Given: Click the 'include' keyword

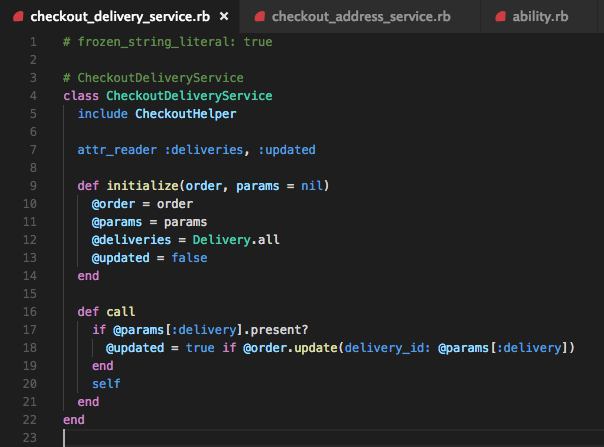Looking at the screenshot, I should (x=102, y=114).
